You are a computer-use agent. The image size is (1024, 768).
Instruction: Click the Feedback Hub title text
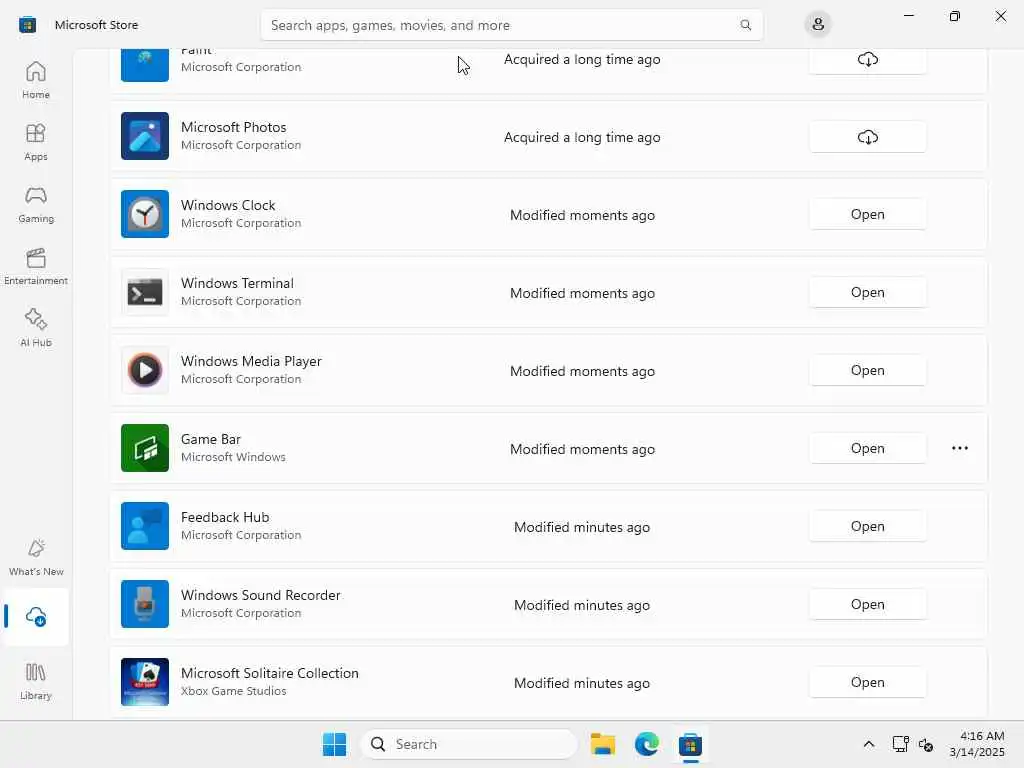click(225, 517)
